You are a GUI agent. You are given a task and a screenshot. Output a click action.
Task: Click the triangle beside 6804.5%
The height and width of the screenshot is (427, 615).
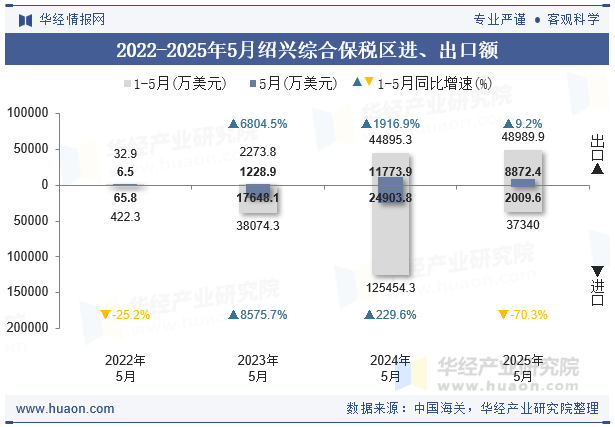(x=234, y=124)
